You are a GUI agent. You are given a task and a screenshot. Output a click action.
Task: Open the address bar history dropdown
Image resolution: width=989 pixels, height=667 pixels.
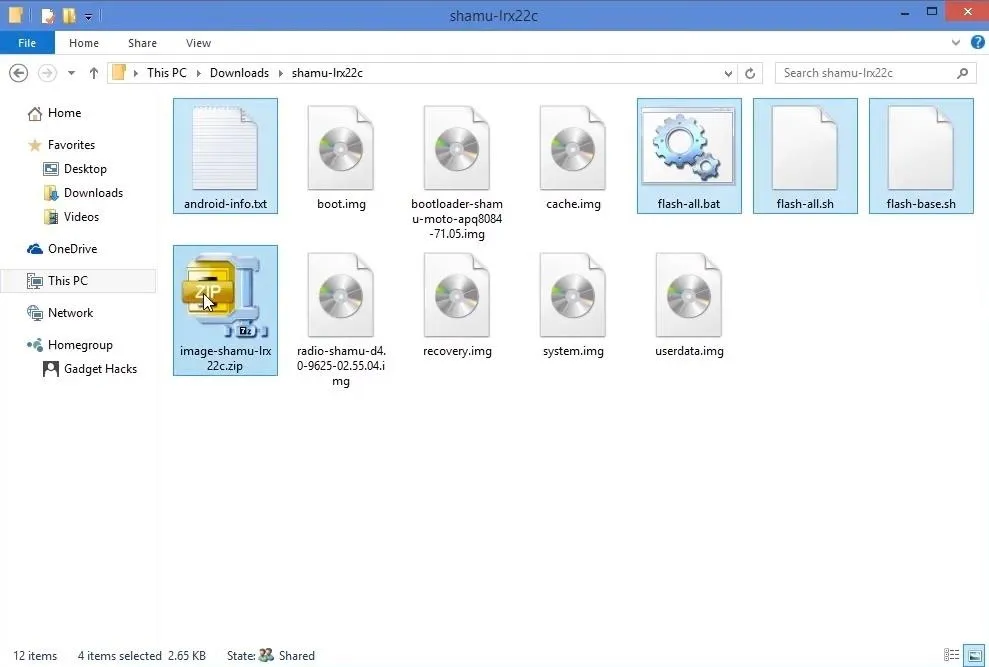728,73
